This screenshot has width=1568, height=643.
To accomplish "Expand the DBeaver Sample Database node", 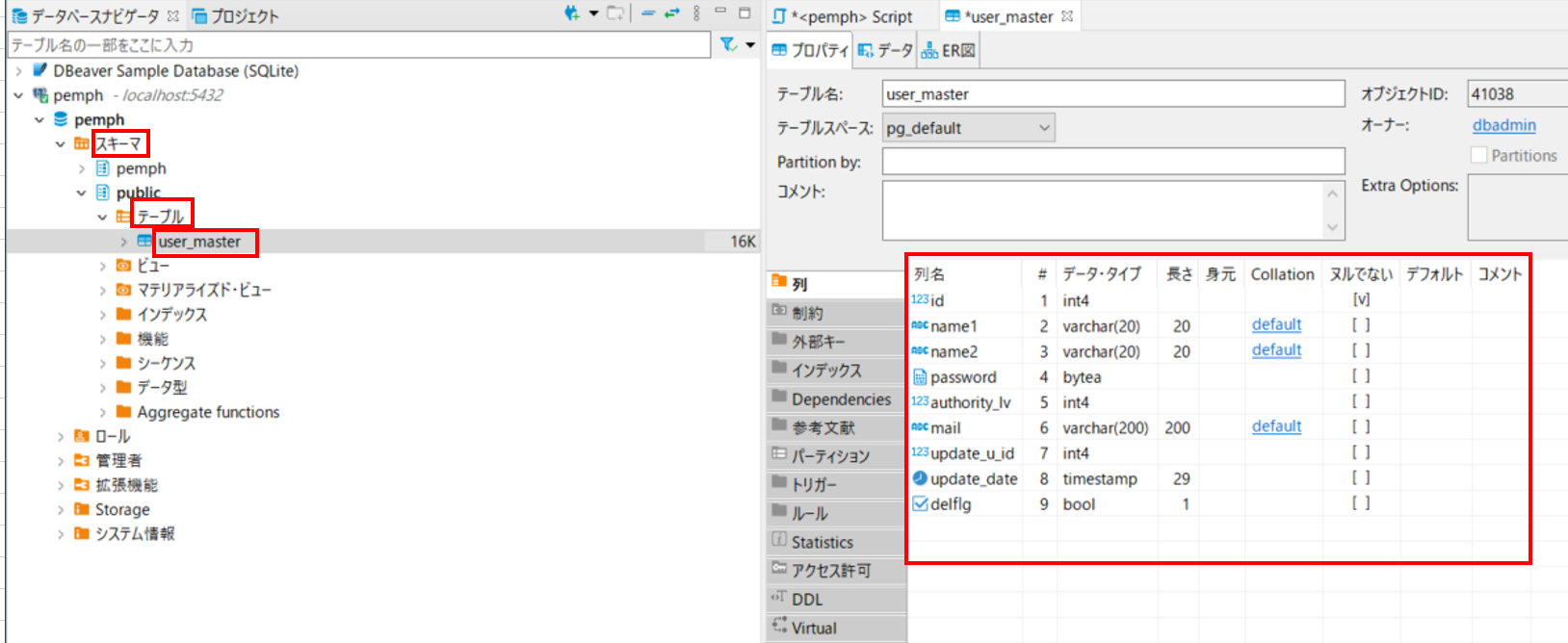I will pos(18,70).
